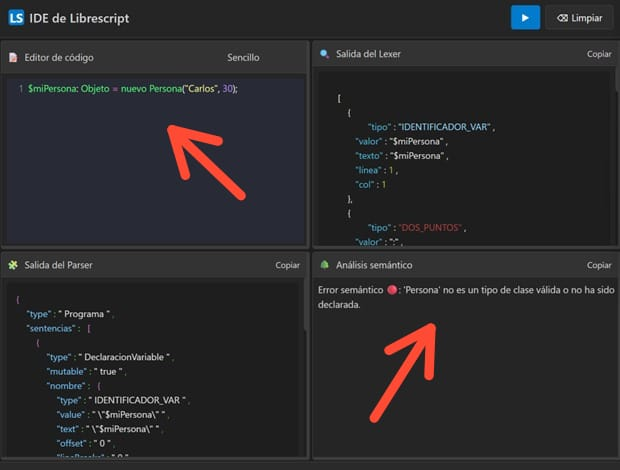Click the IDE de Librescript title

79,18
